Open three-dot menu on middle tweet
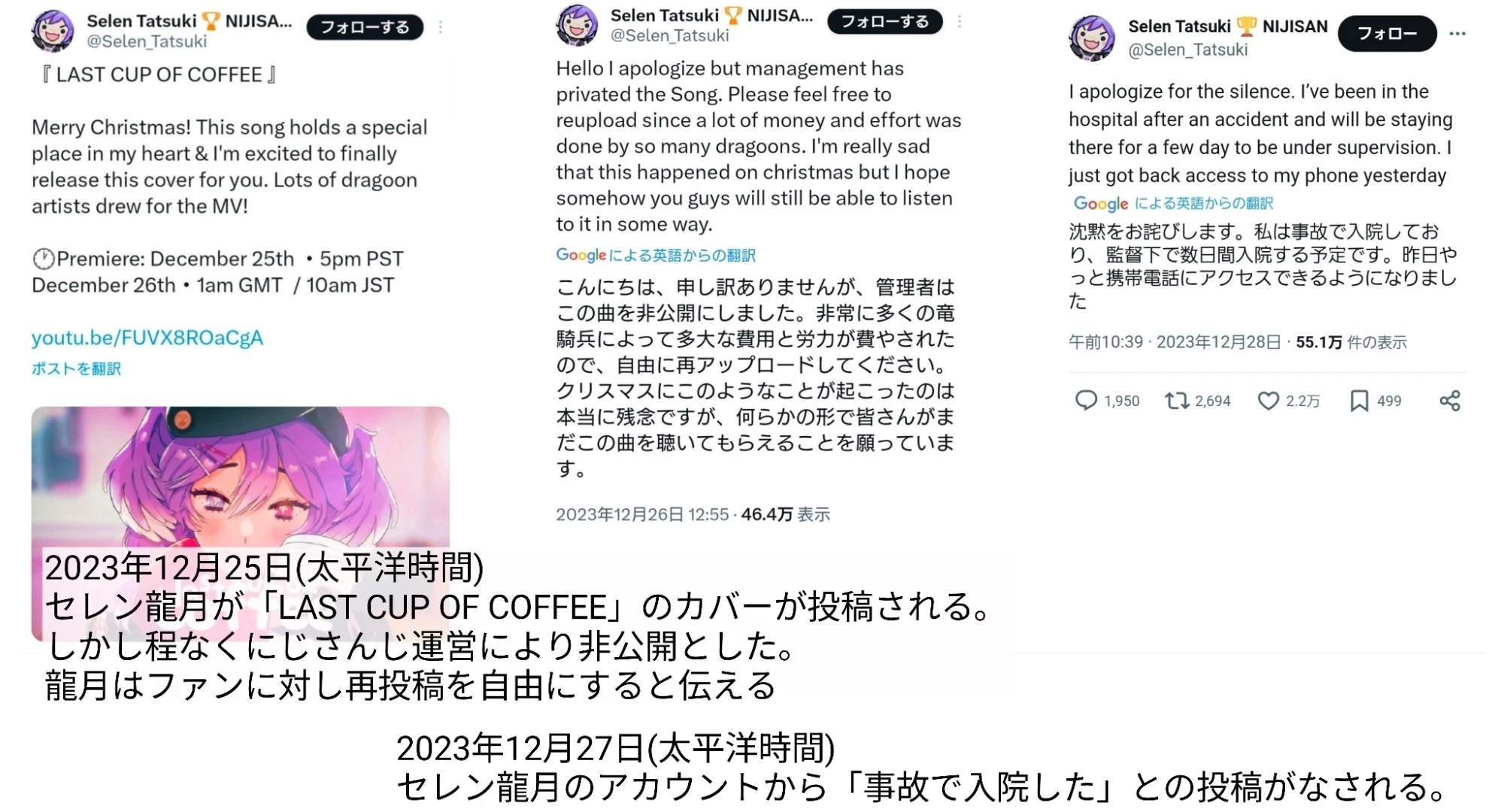Image resolution: width=1504 pixels, height=812 pixels. coord(960,22)
